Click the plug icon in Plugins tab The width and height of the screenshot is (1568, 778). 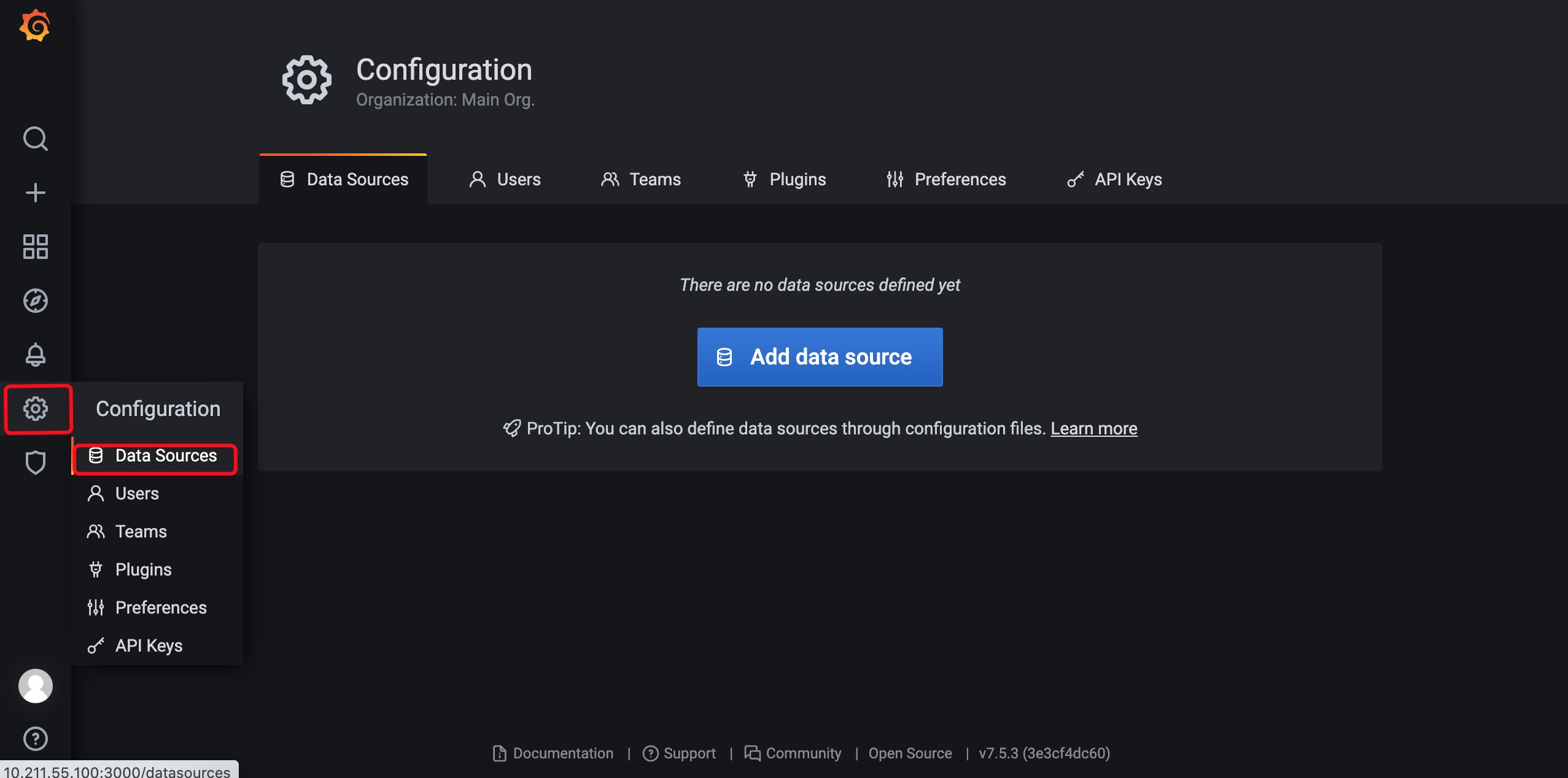click(x=750, y=179)
